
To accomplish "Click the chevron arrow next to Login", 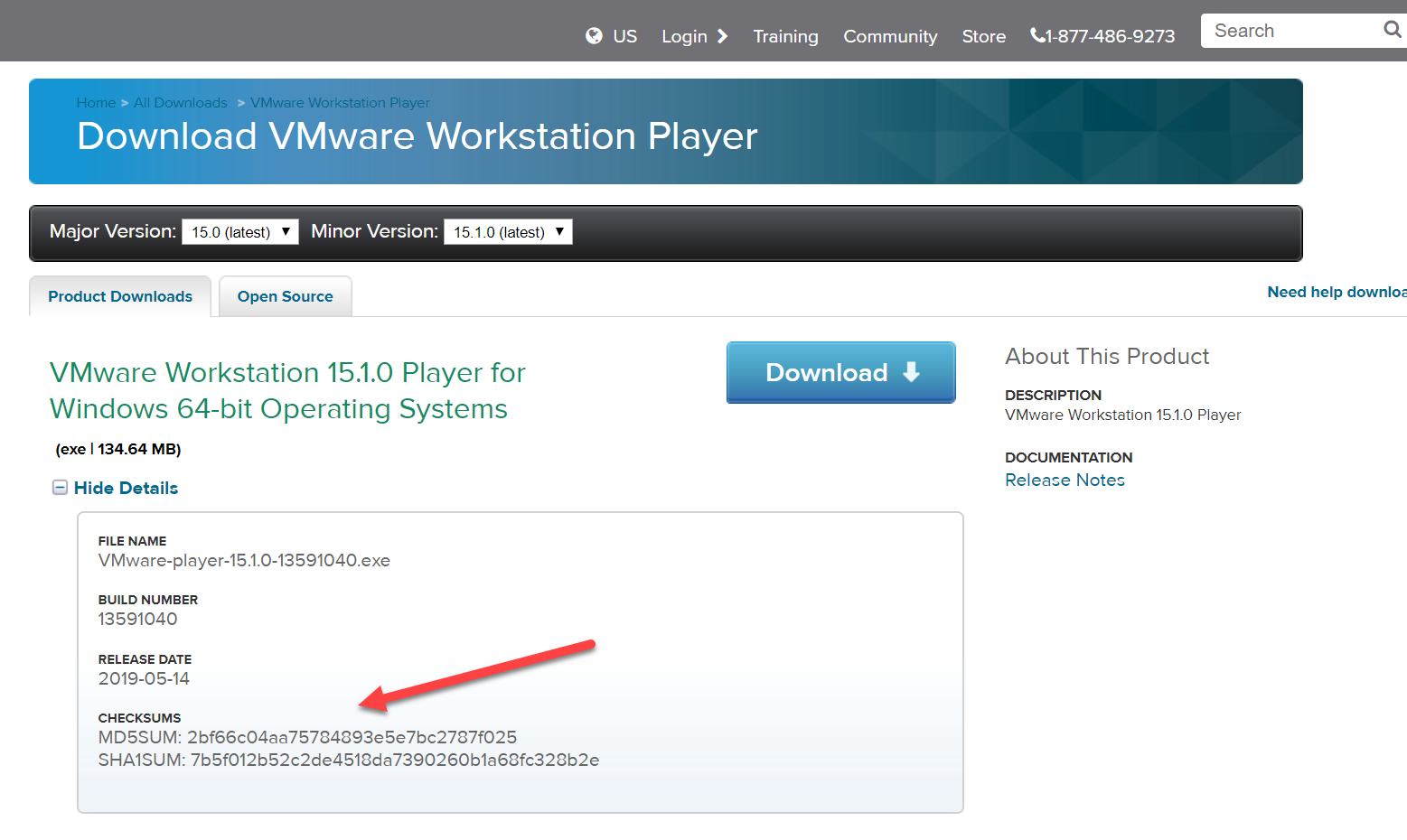I will tap(722, 36).
